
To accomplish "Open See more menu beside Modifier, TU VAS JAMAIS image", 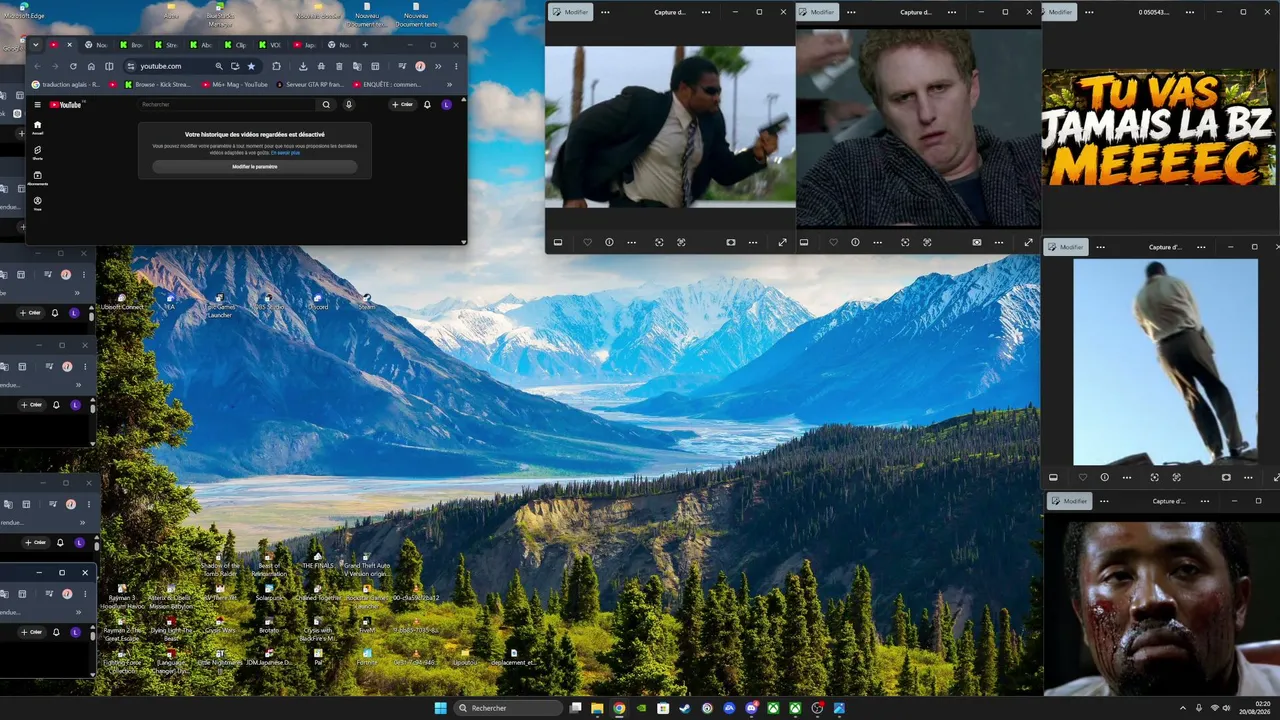I will pos(1089,12).
